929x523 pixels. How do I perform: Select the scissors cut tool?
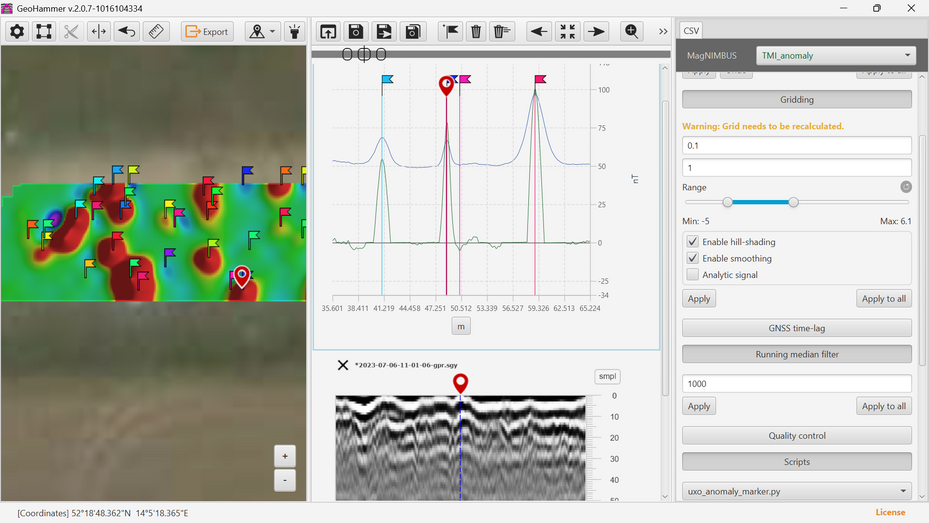(71, 31)
